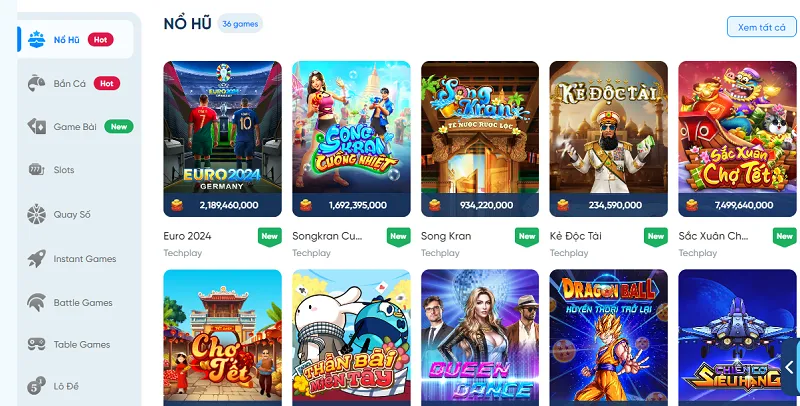
Task: Click the Battle Games helmet icon
Action: tap(36, 302)
